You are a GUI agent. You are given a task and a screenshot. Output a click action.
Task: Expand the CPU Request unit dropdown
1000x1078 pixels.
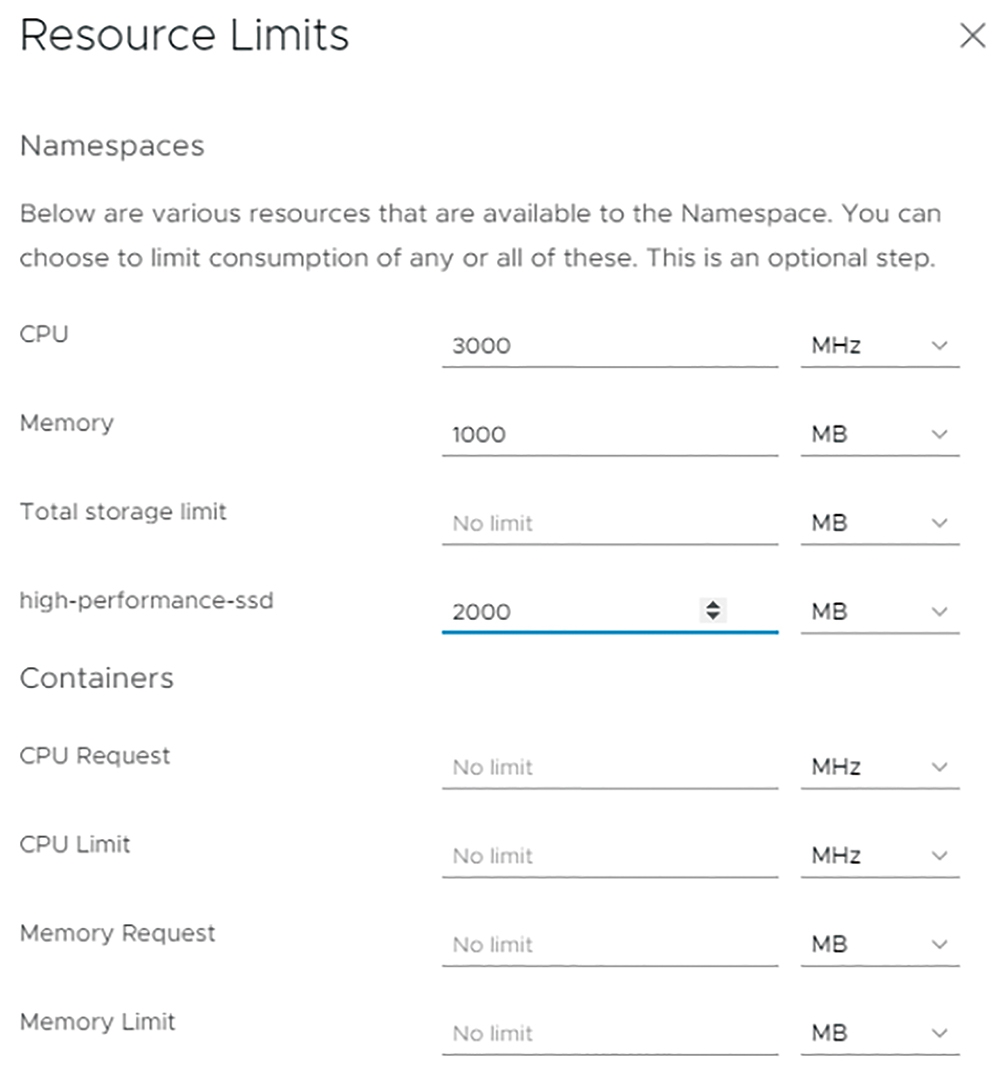click(880, 767)
